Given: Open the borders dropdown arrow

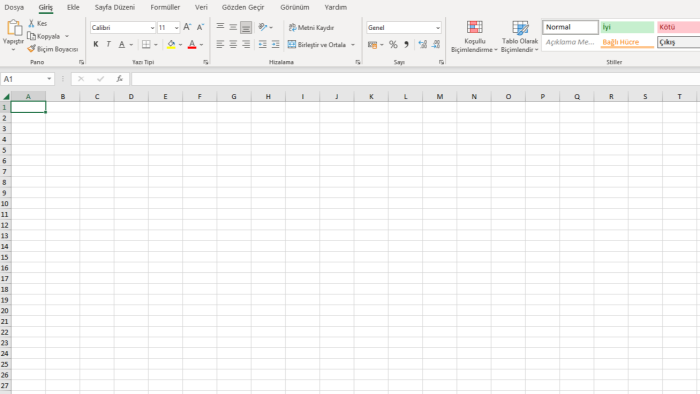Looking at the screenshot, I should coord(156,45).
